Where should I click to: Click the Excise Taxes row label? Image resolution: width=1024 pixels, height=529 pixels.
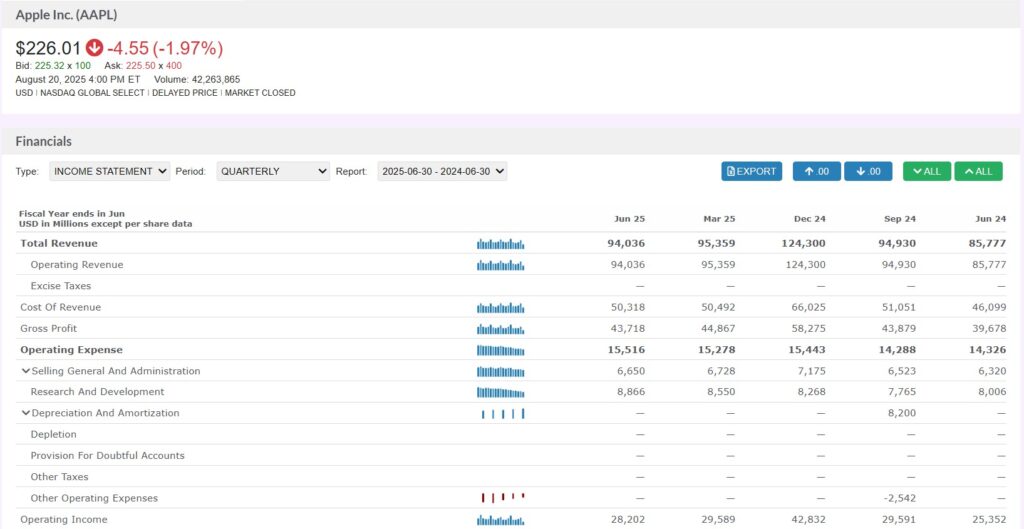(61, 286)
